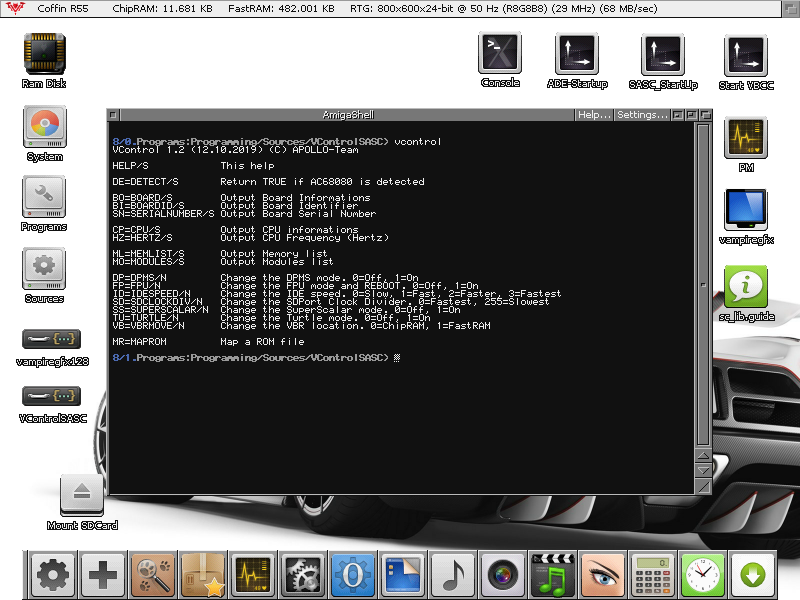This screenshot has width=800, height=600.
Task: Click the plus sign dock icon
Action: 103,574
